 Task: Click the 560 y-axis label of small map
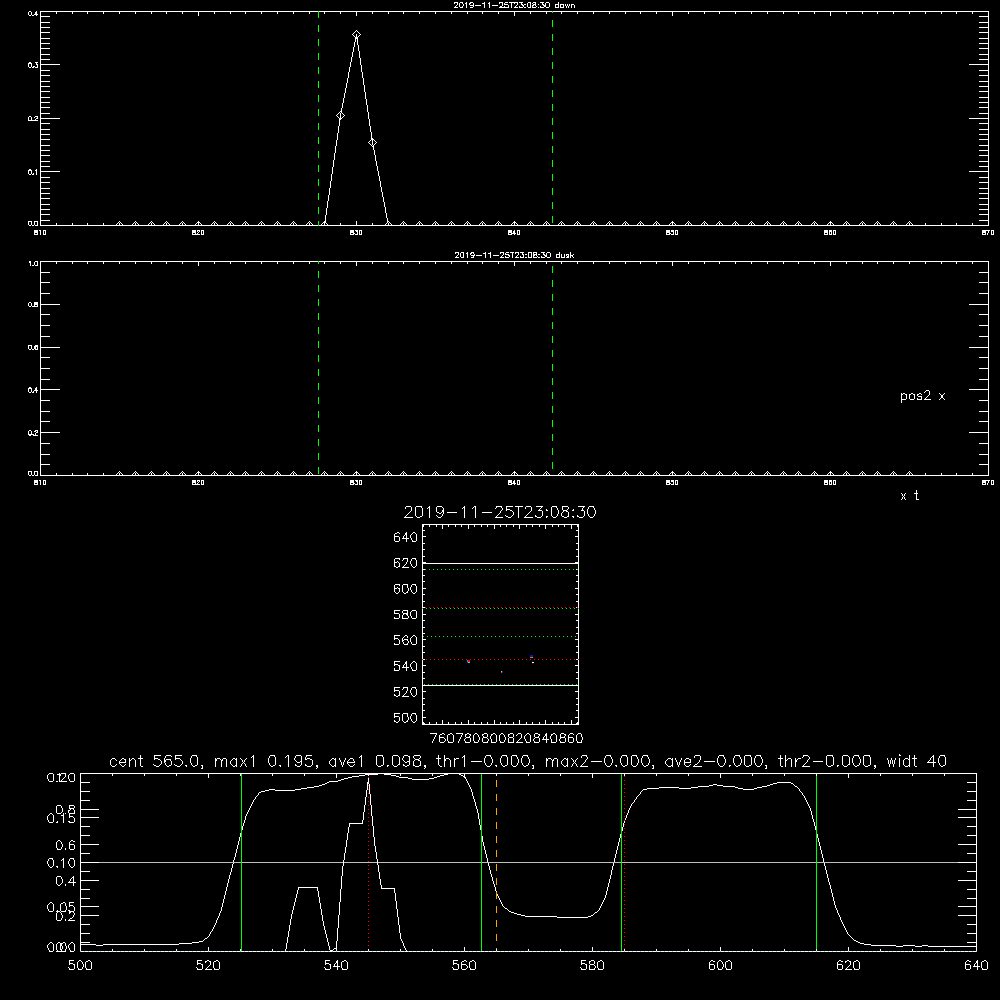click(405, 640)
